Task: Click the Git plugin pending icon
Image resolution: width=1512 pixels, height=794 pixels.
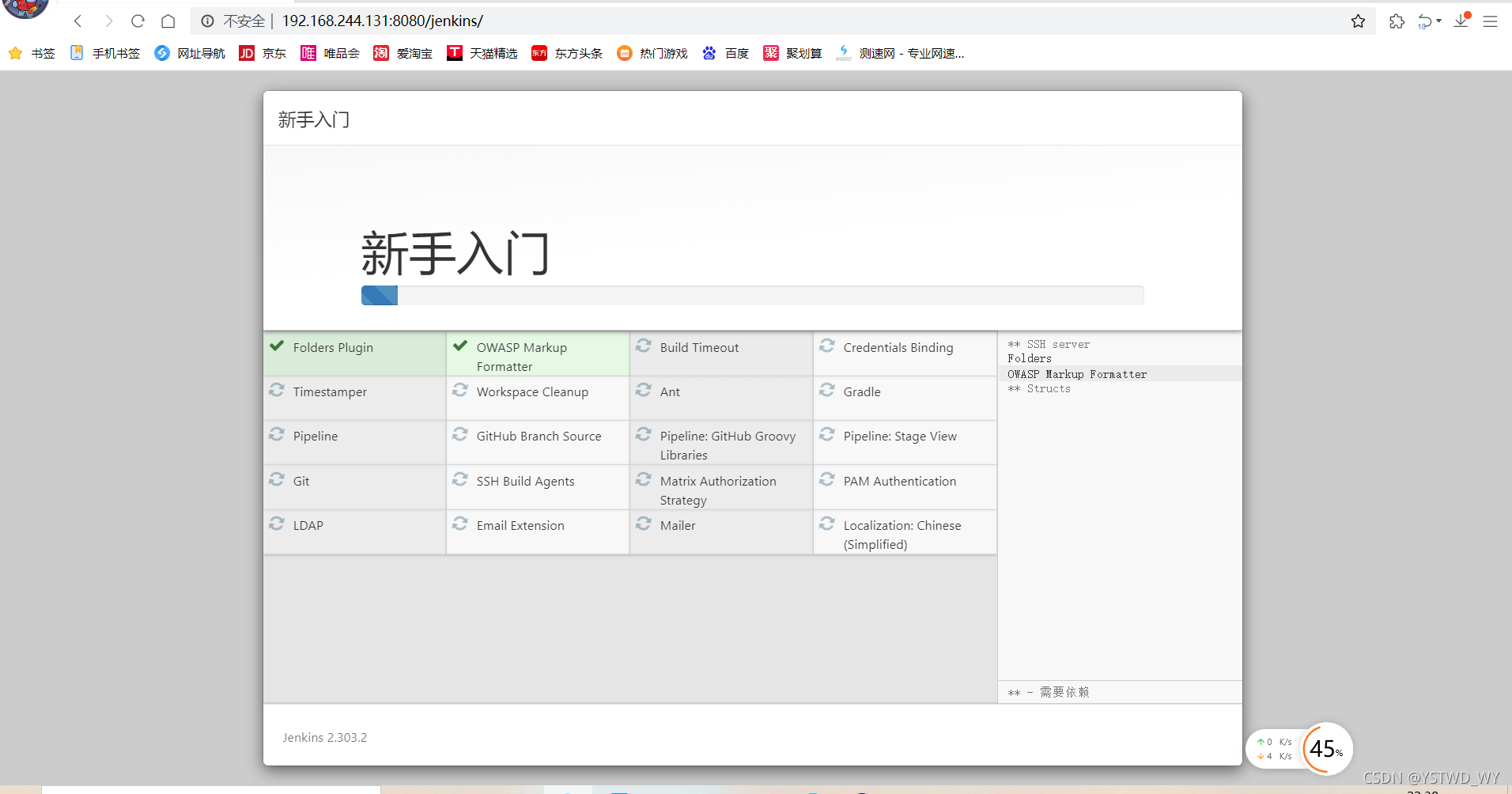Action: (x=277, y=479)
